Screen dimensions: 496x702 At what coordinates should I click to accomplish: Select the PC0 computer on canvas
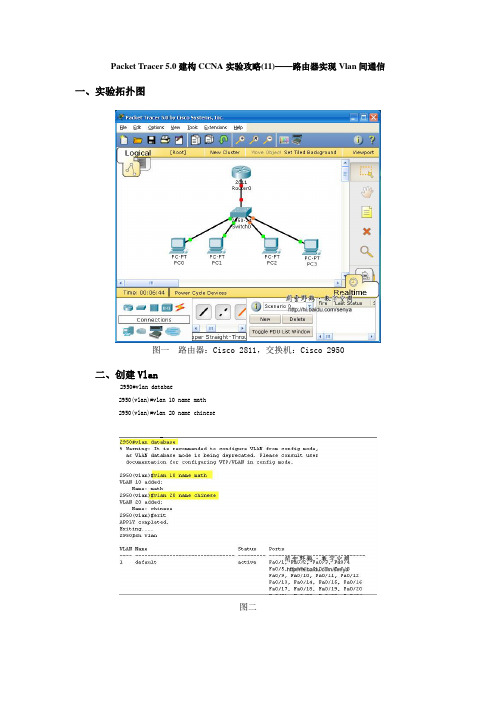point(179,247)
